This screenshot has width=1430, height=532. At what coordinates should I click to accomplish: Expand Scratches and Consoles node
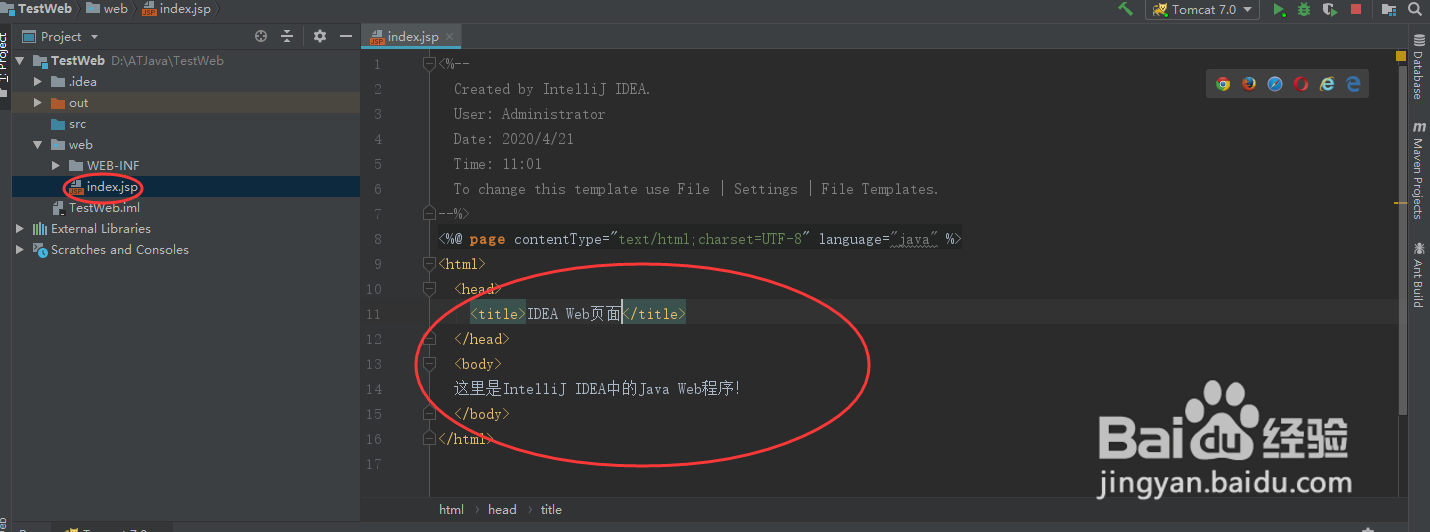[20, 249]
